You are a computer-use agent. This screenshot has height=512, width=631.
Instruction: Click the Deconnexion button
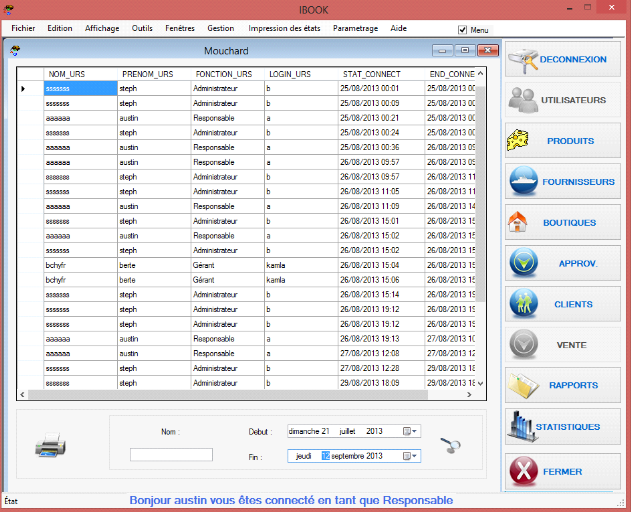(x=563, y=60)
